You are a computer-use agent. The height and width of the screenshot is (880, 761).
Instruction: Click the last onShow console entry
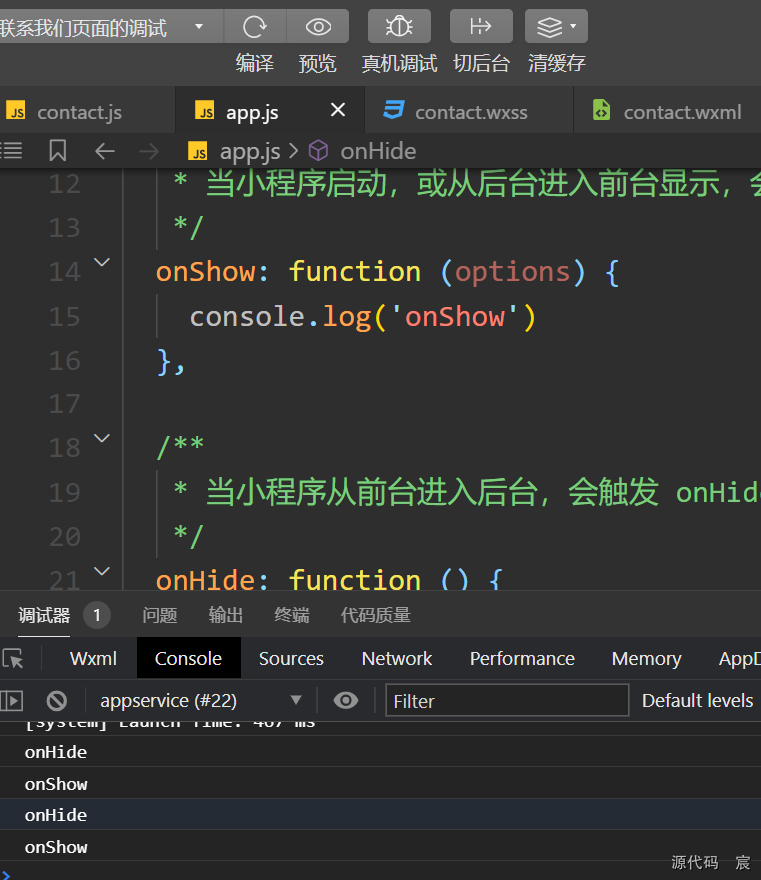[380, 846]
